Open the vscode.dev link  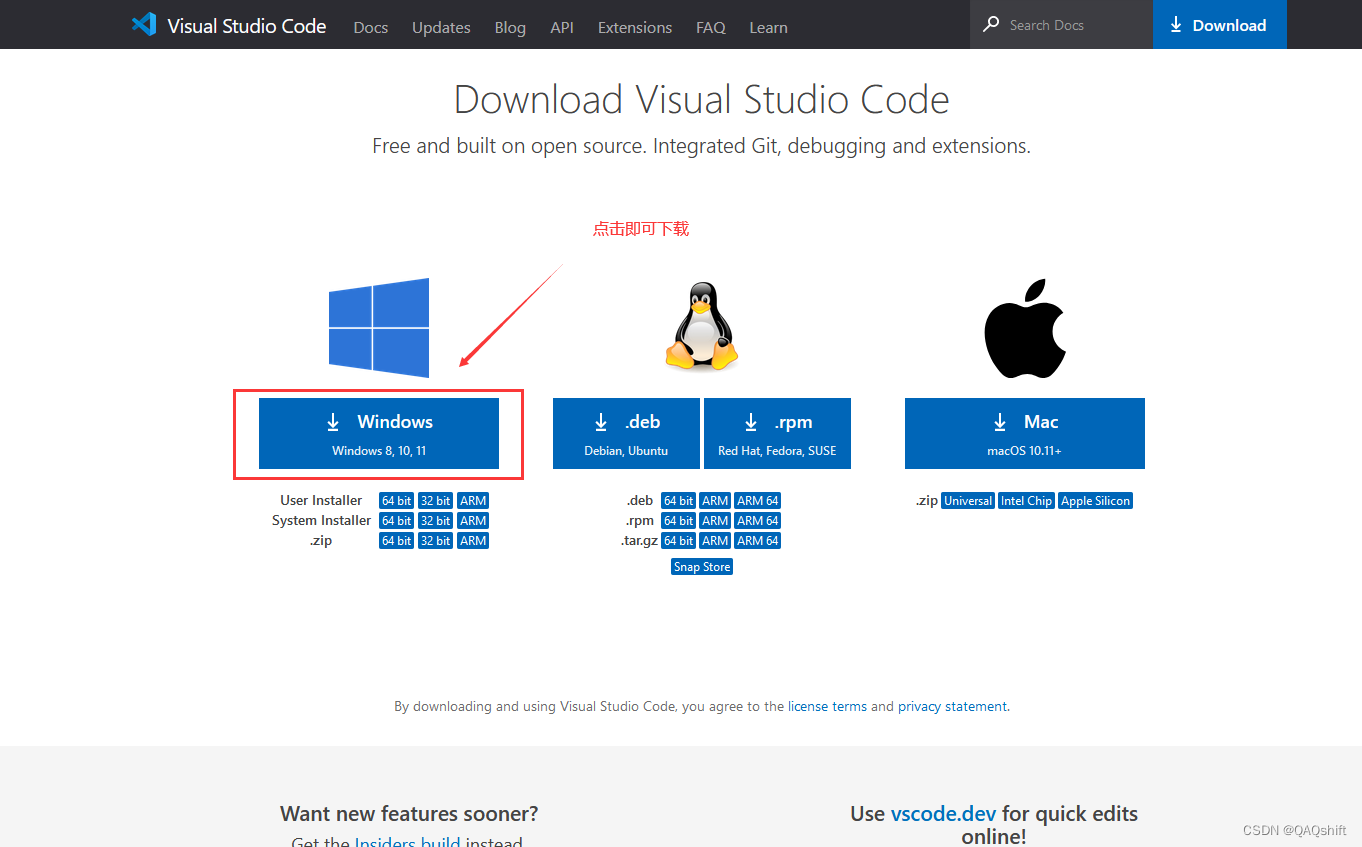click(x=944, y=814)
